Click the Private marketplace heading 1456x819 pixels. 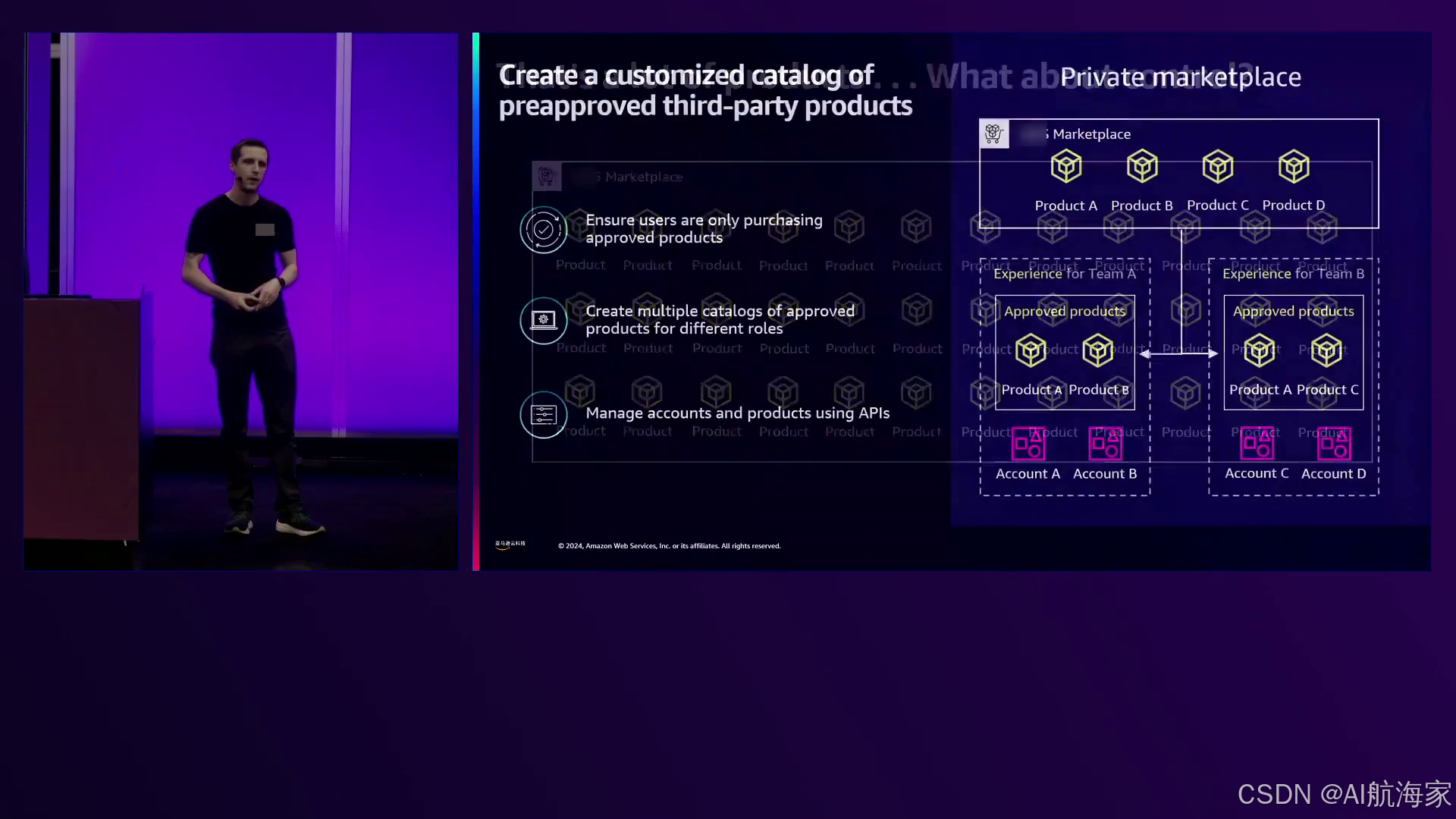1180,77
